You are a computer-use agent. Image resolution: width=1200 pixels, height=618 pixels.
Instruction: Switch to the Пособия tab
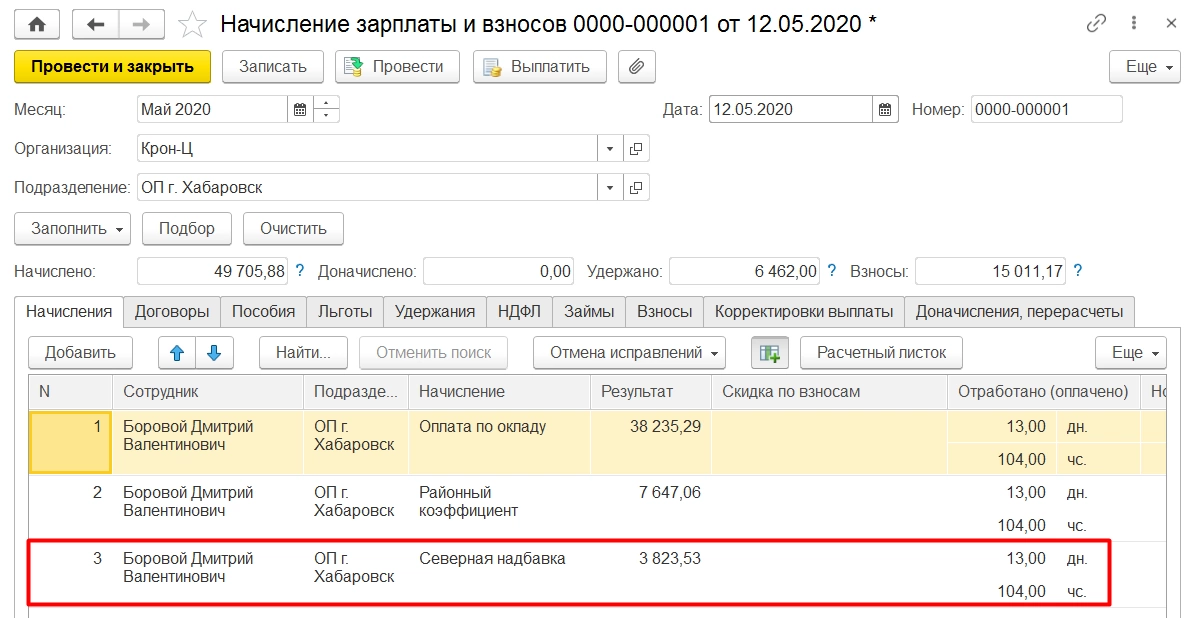pyautogui.click(x=264, y=311)
